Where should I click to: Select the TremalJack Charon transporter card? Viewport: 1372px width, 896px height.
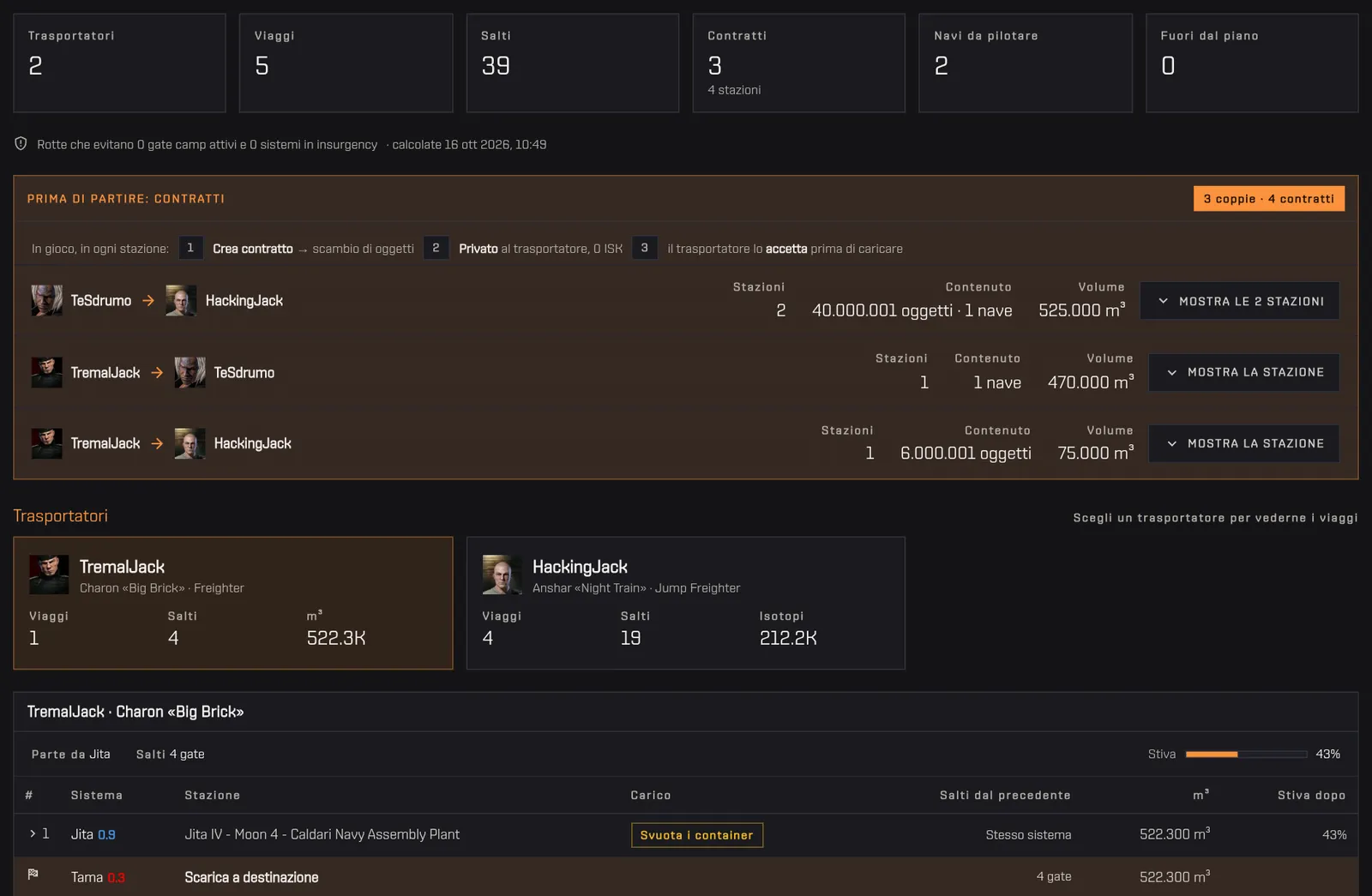pos(233,603)
